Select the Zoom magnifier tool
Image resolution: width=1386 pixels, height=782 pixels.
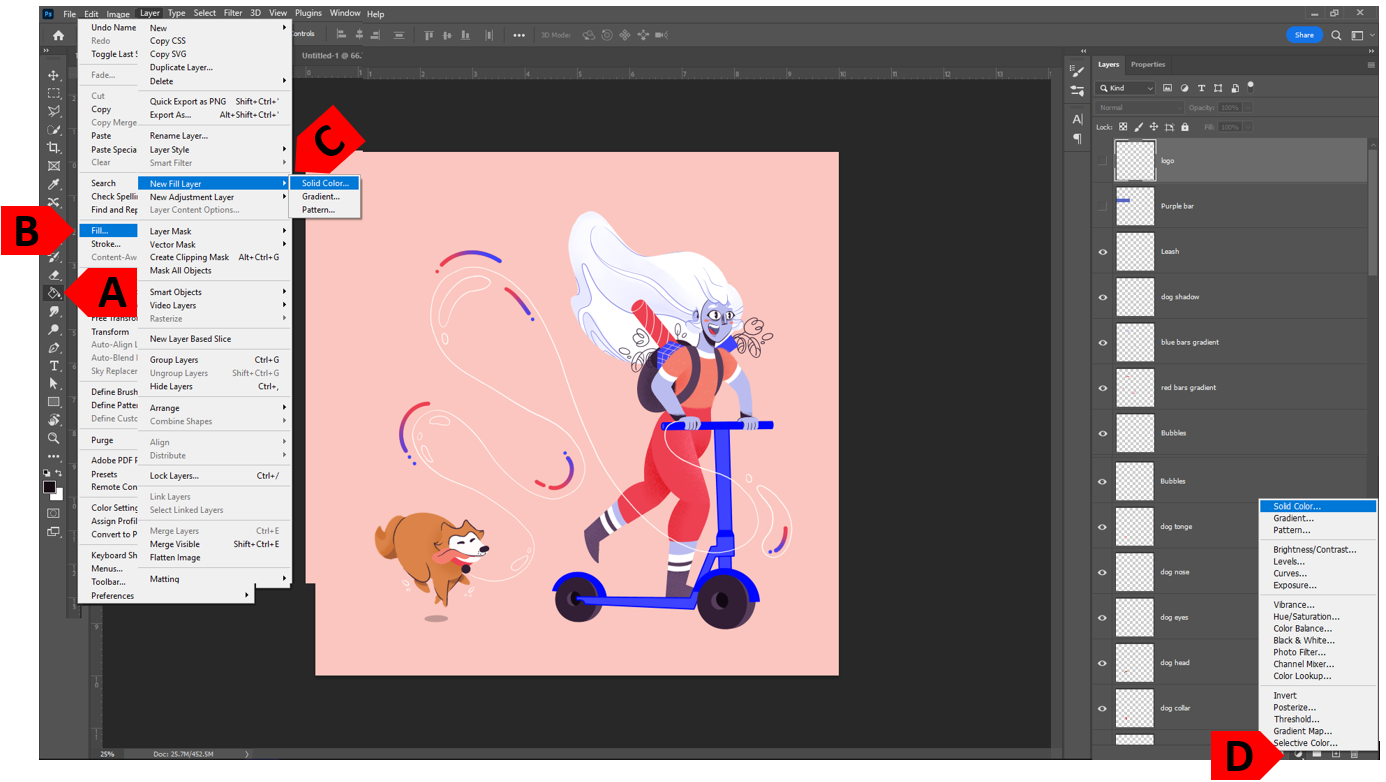tap(54, 438)
